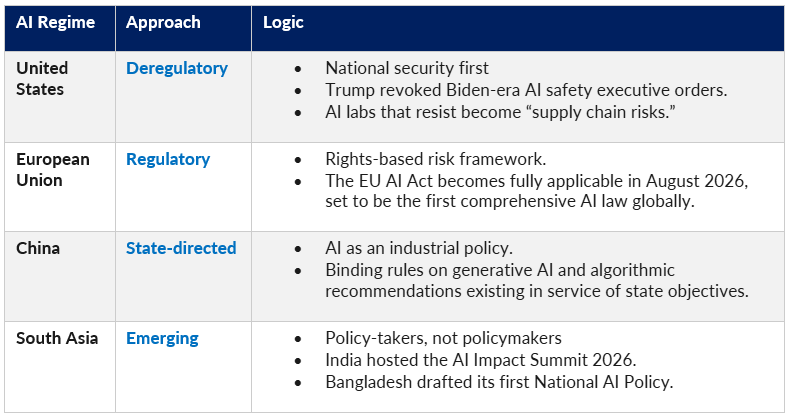Viewport: 787px width, 418px height.
Task: Click the 'AI Regime' column header
Action: [x=55, y=23]
